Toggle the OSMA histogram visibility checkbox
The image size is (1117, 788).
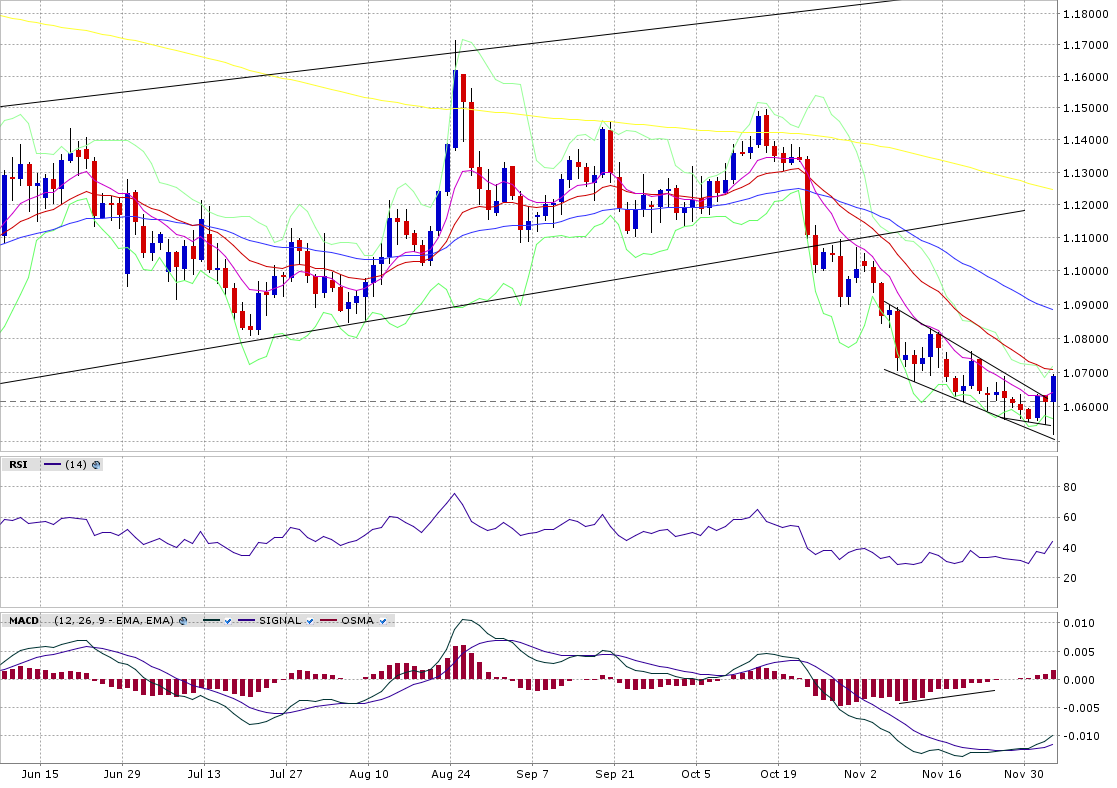[x=384, y=621]
